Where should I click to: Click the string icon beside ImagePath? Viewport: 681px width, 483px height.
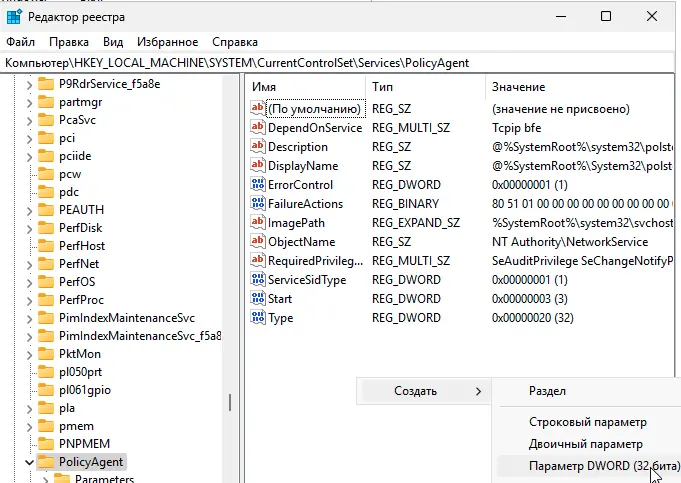[x=257, y=223]
